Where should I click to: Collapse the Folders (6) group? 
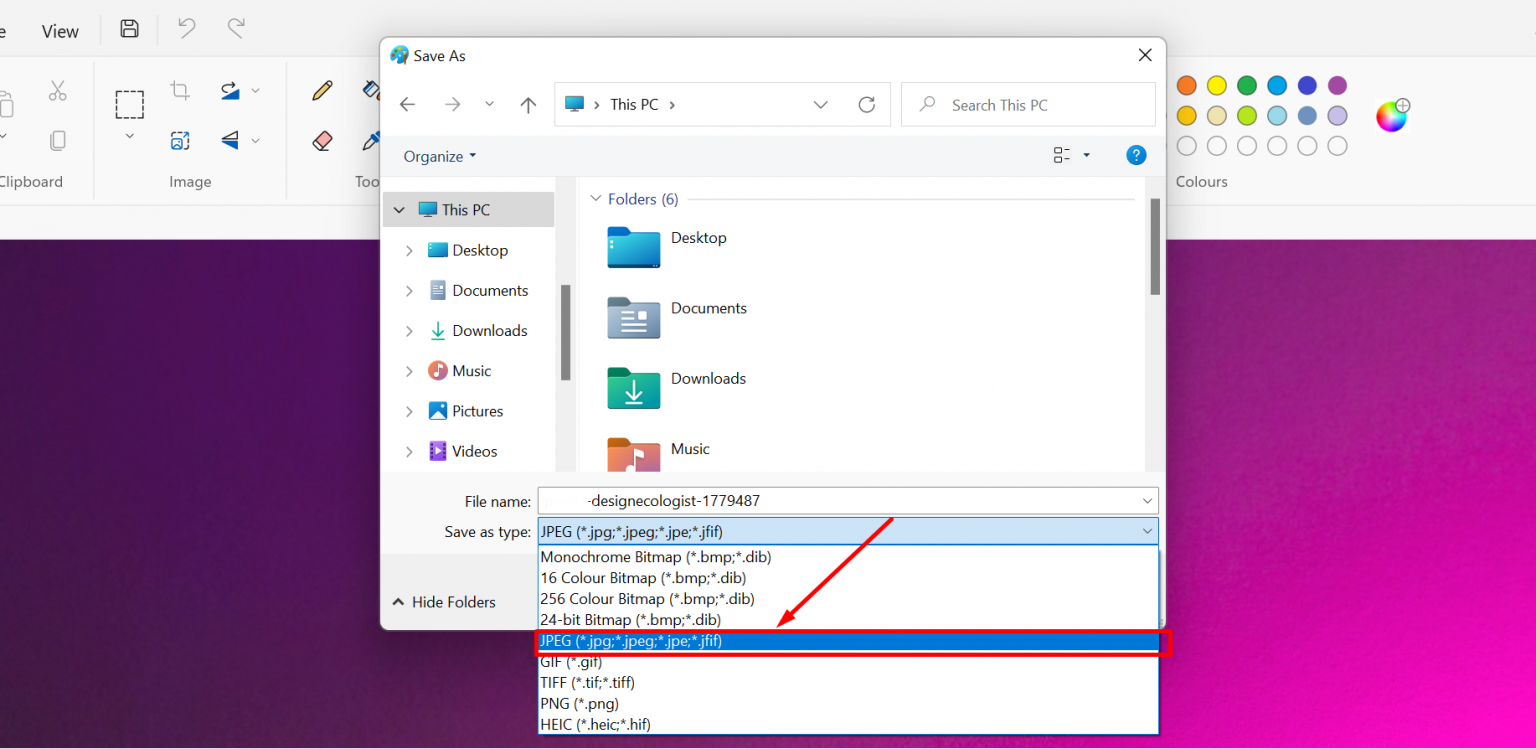tap(596, 199)
